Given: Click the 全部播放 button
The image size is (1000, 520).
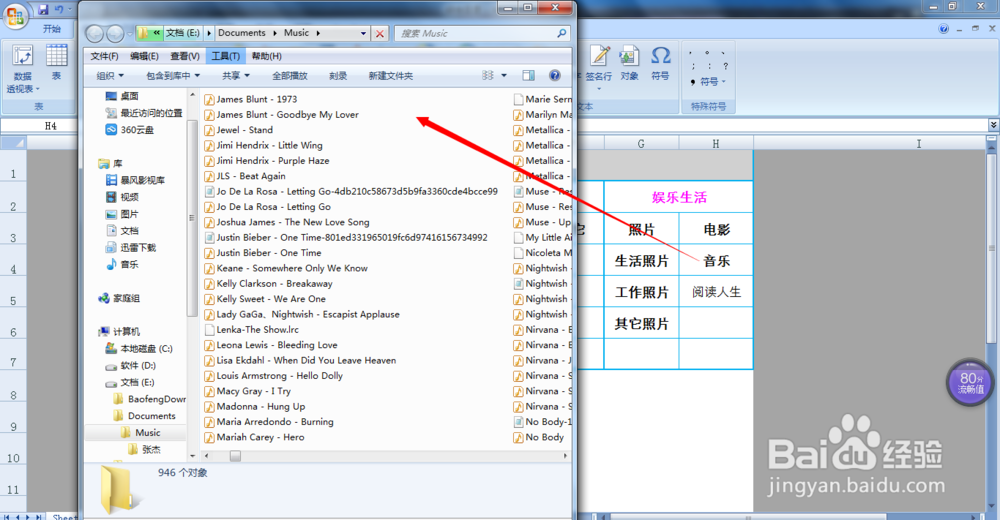Looking at the screenshot, I should tap(290, 75).
